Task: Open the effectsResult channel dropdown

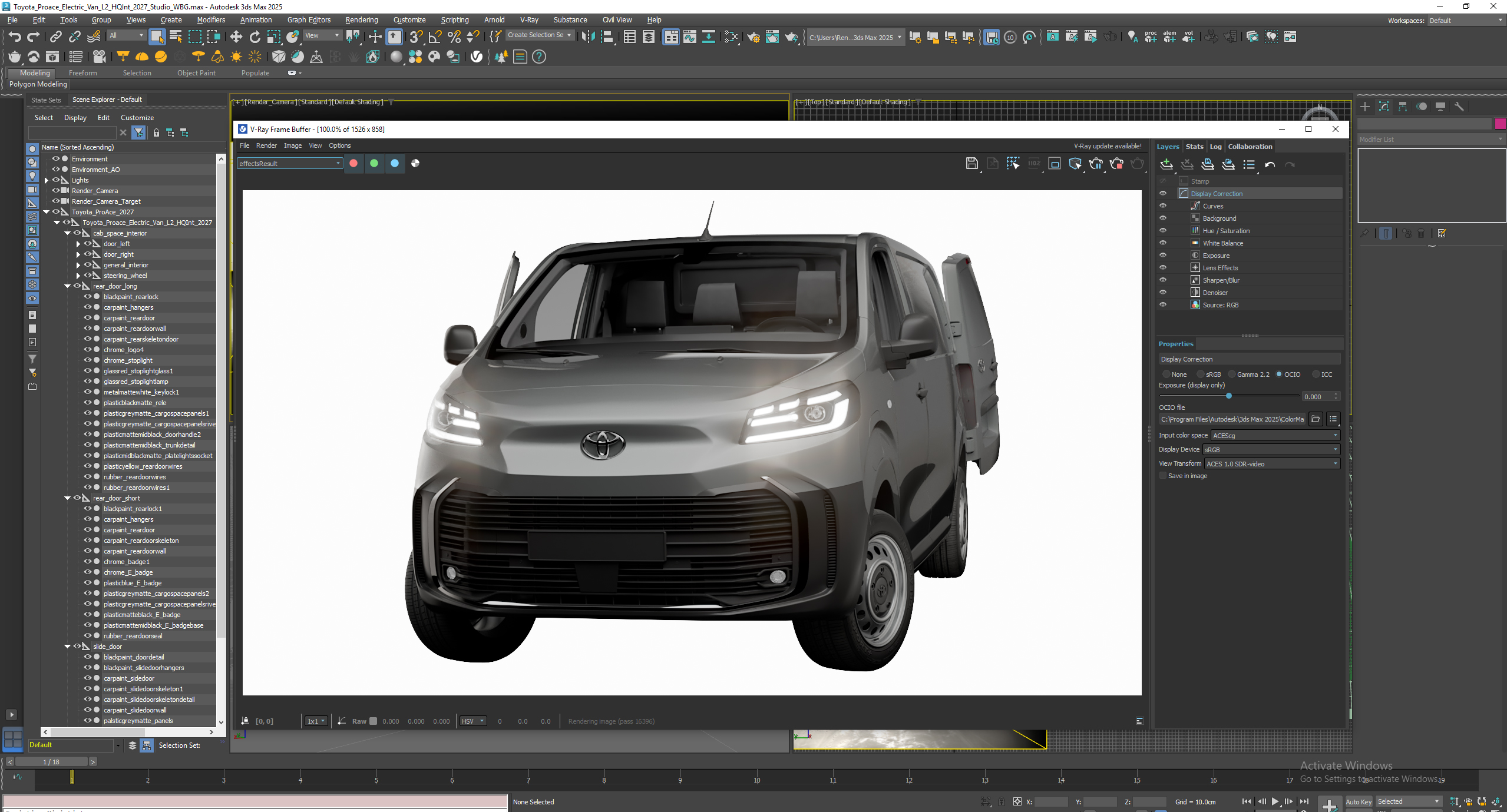Action: click(290, 164)
